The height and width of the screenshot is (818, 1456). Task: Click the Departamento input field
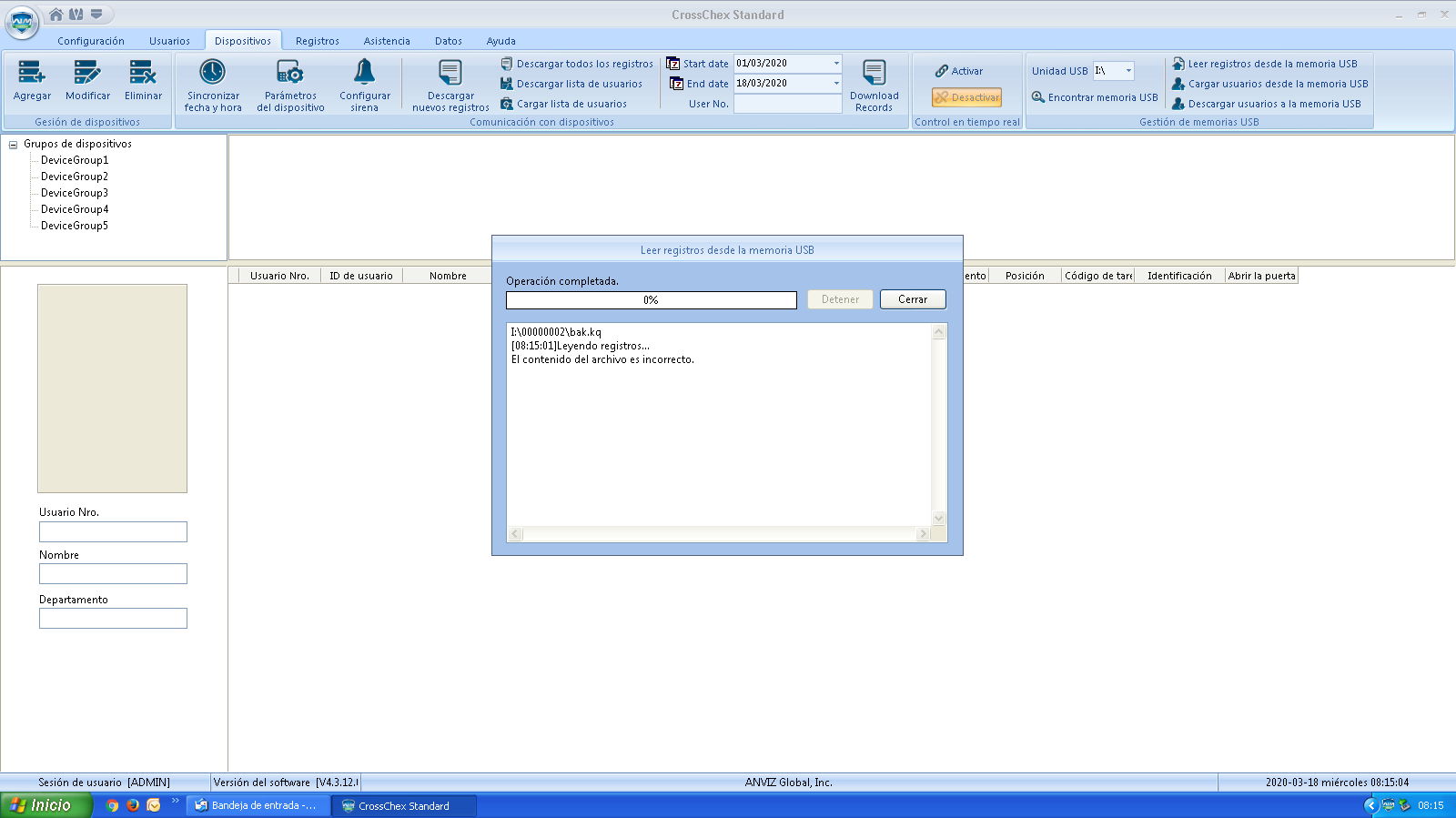click(113, 619)
